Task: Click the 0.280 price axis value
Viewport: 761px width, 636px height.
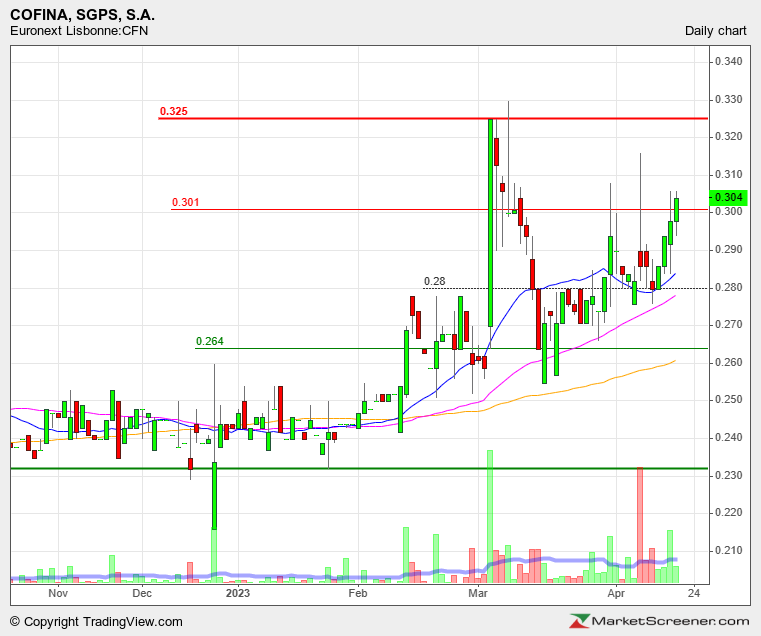Action: (728, 287)
